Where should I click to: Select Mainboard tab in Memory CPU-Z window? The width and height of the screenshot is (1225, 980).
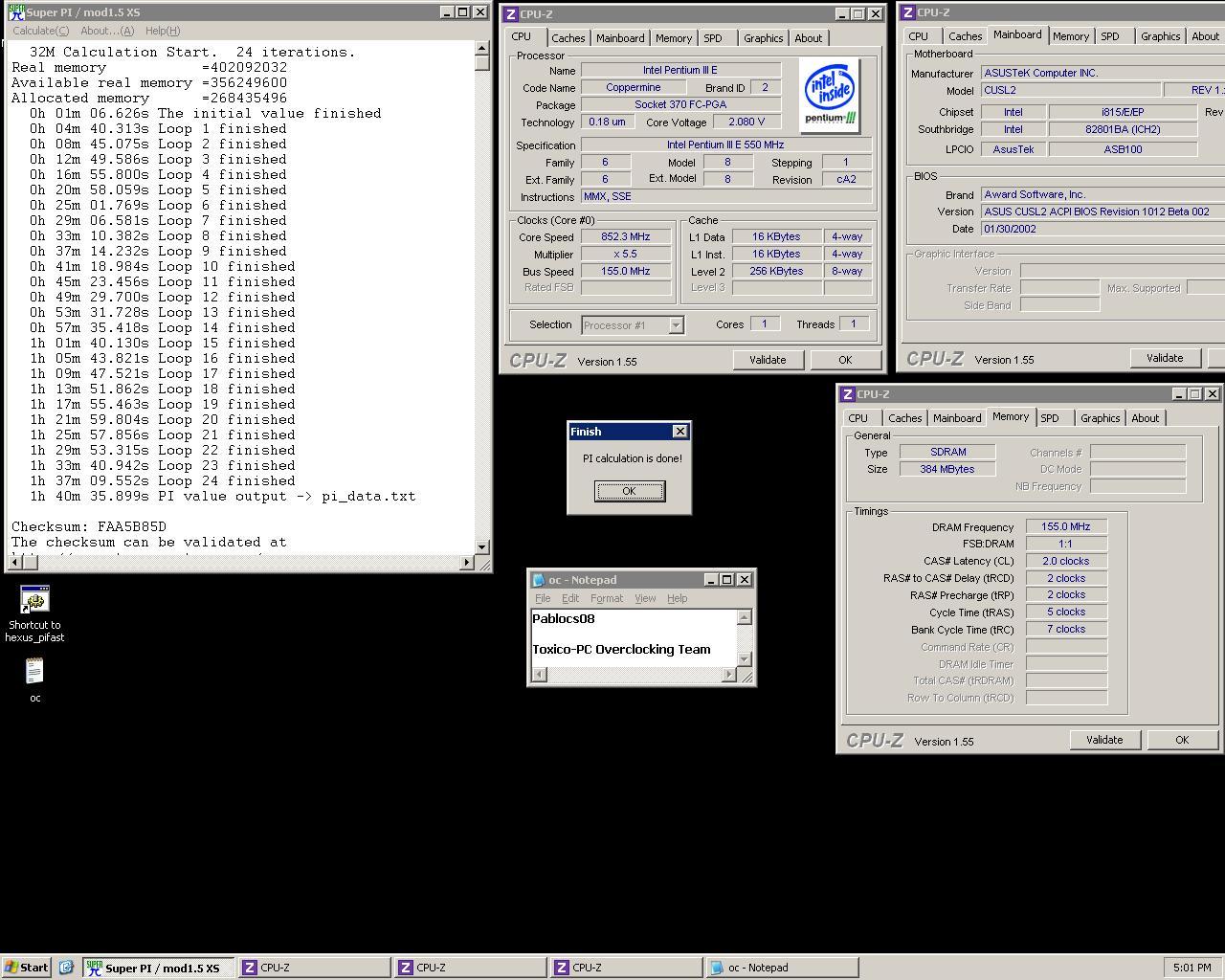point(957,418)
